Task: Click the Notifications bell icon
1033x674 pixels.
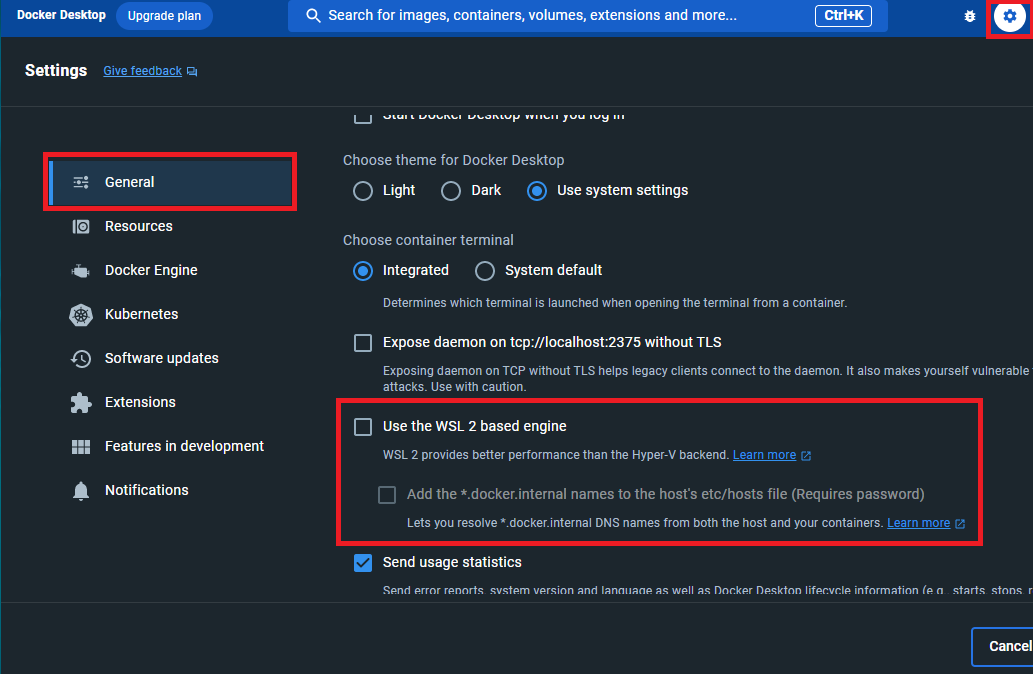Action: [x=81, y=491]
